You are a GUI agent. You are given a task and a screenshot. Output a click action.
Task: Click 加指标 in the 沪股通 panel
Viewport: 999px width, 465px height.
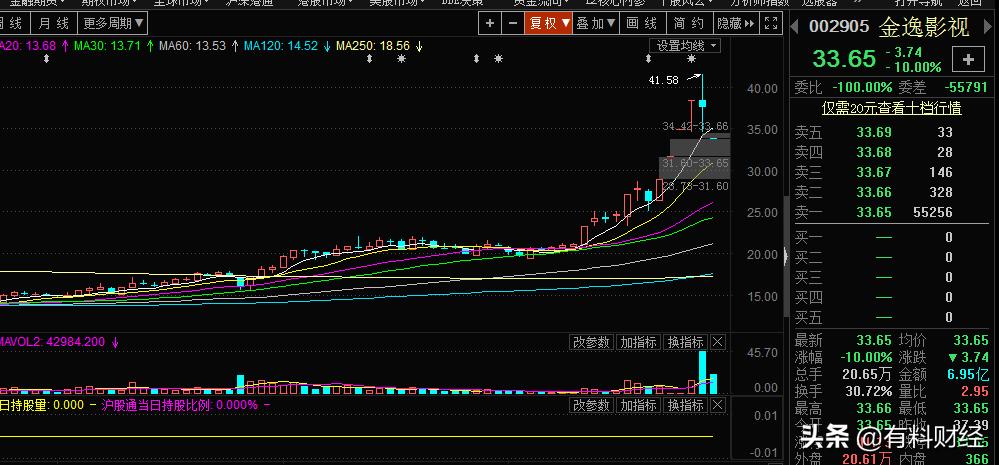pyautogui.click(x=638, y=405)
